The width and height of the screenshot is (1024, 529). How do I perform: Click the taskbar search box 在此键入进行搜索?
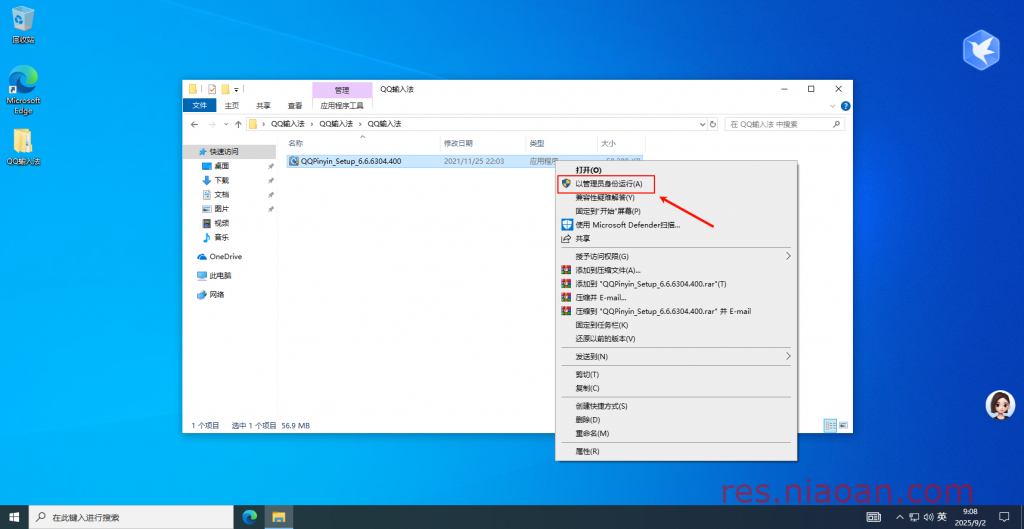pos(132,517)
